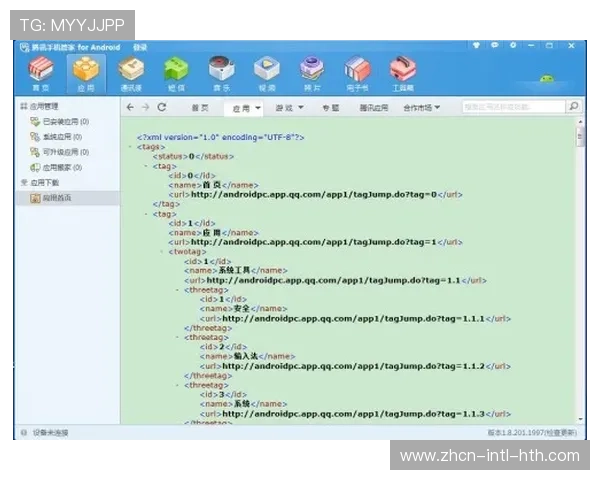Switch to the 专题 tab

coord(331,108)
